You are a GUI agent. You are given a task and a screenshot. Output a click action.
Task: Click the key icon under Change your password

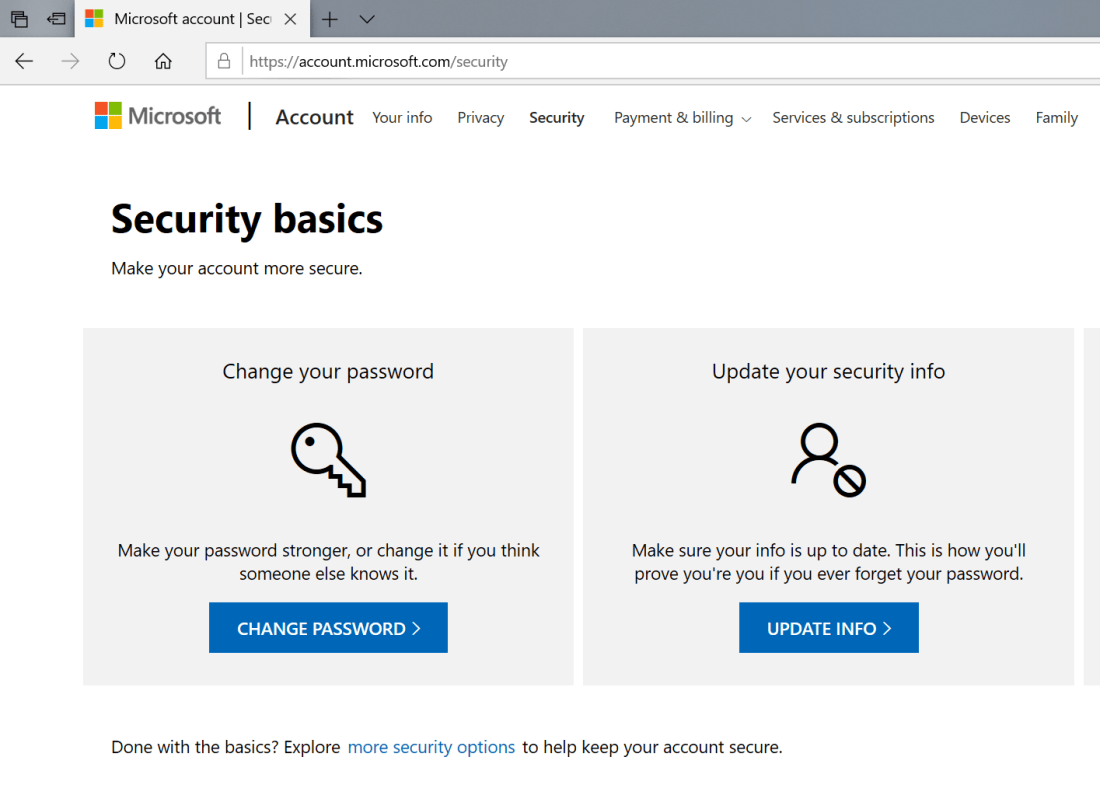tap(328, 459)
